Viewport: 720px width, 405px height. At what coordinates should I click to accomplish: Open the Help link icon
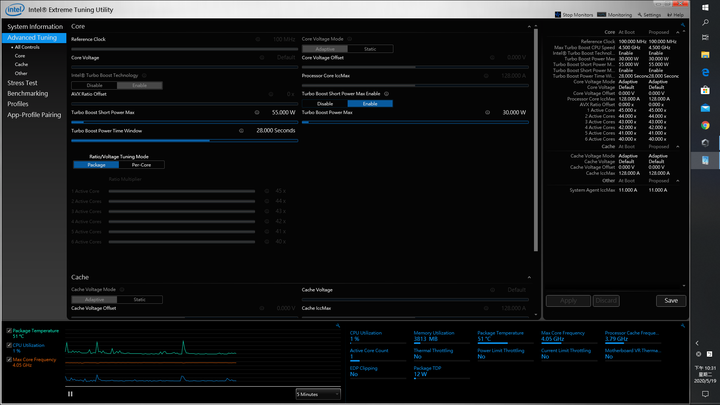pyautogui.click(x=669, y=15)
